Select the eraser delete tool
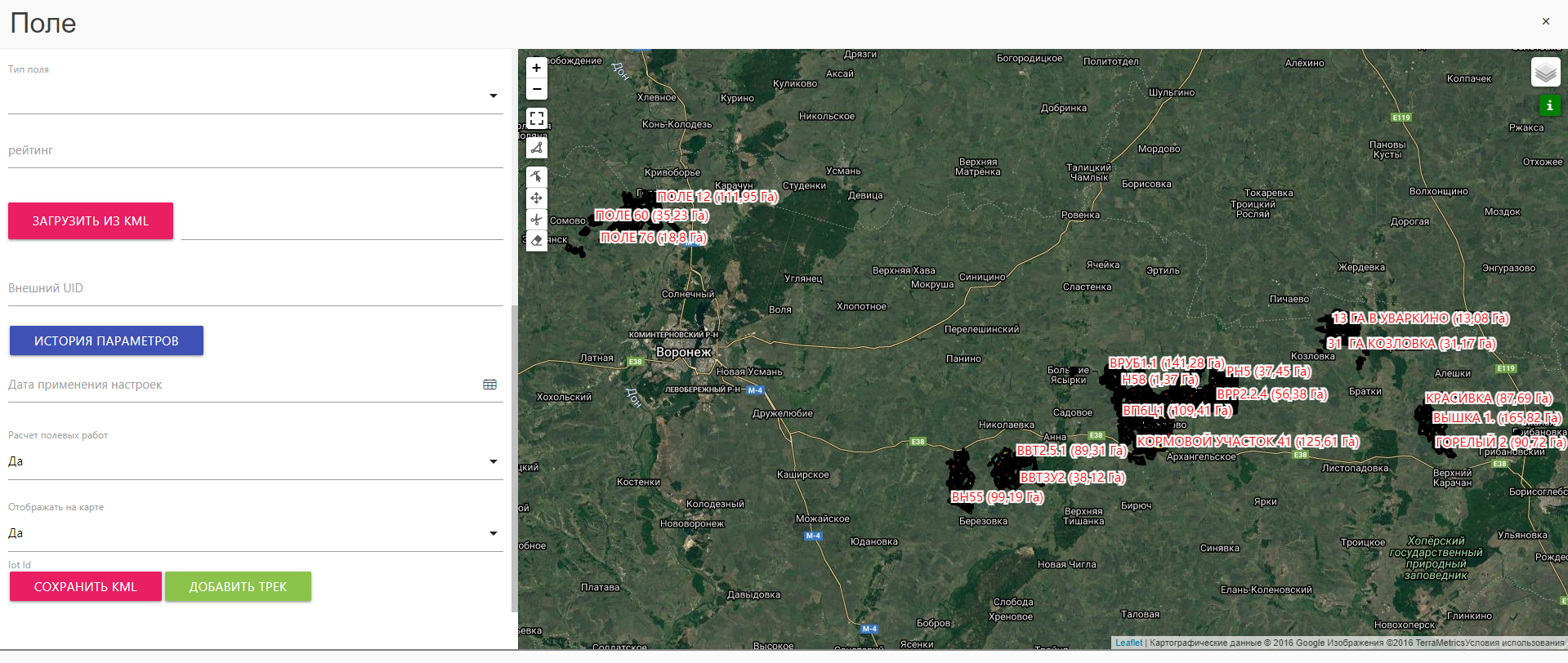This screenshot has width=1568, height=663. coord(537,240)
